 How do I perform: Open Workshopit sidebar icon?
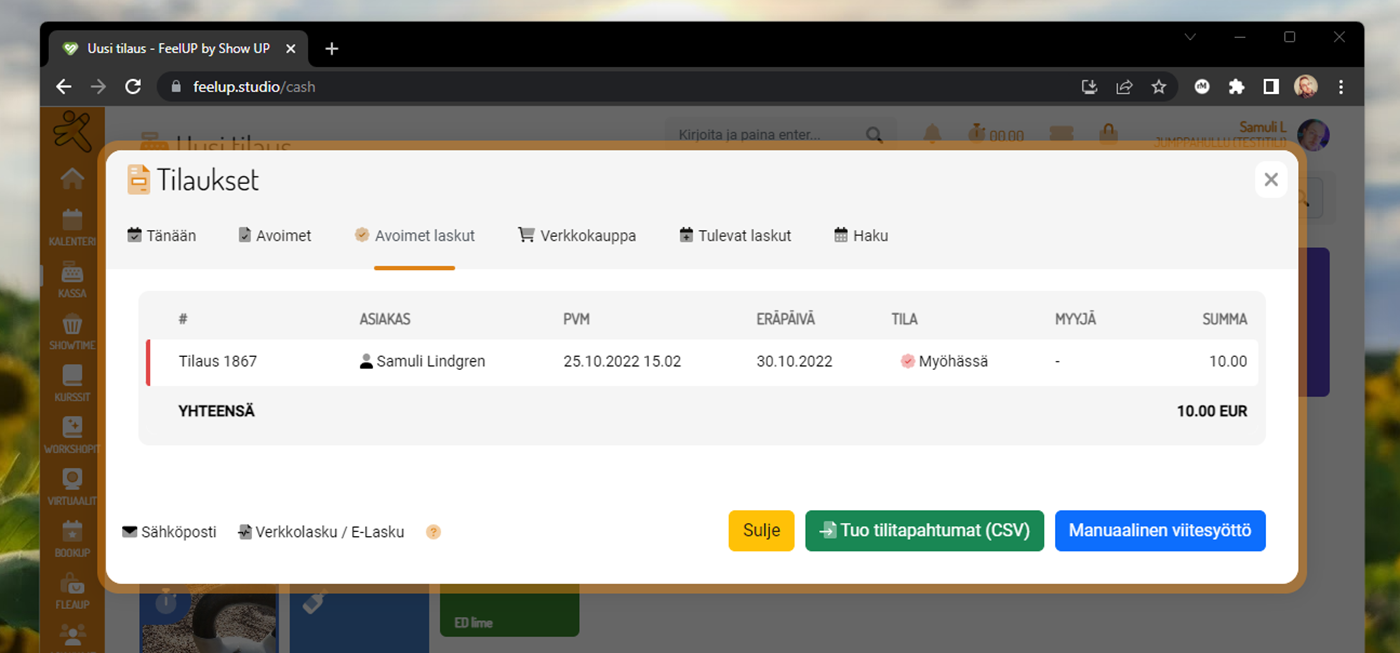72,434
